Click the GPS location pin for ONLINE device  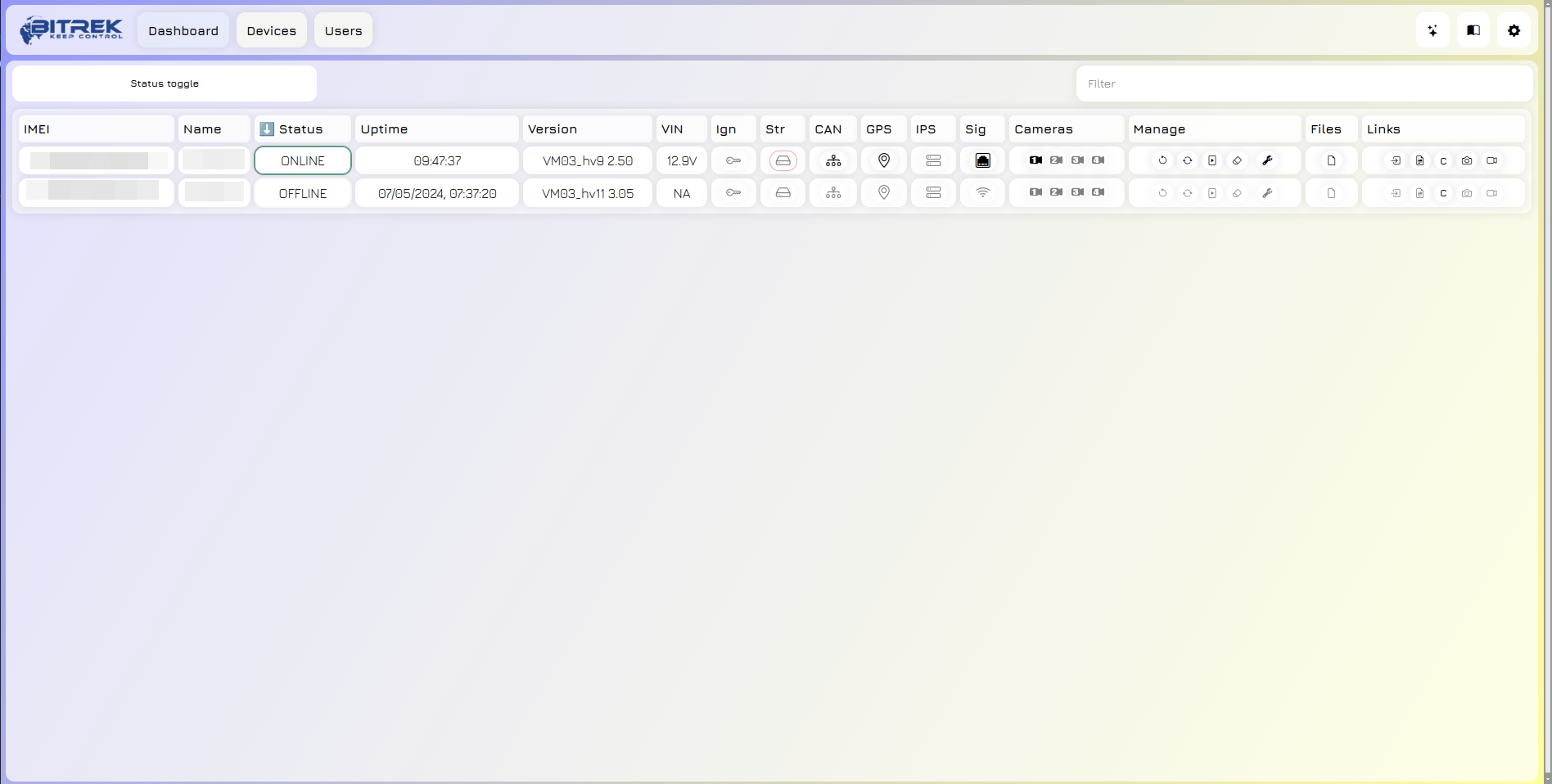883,160
